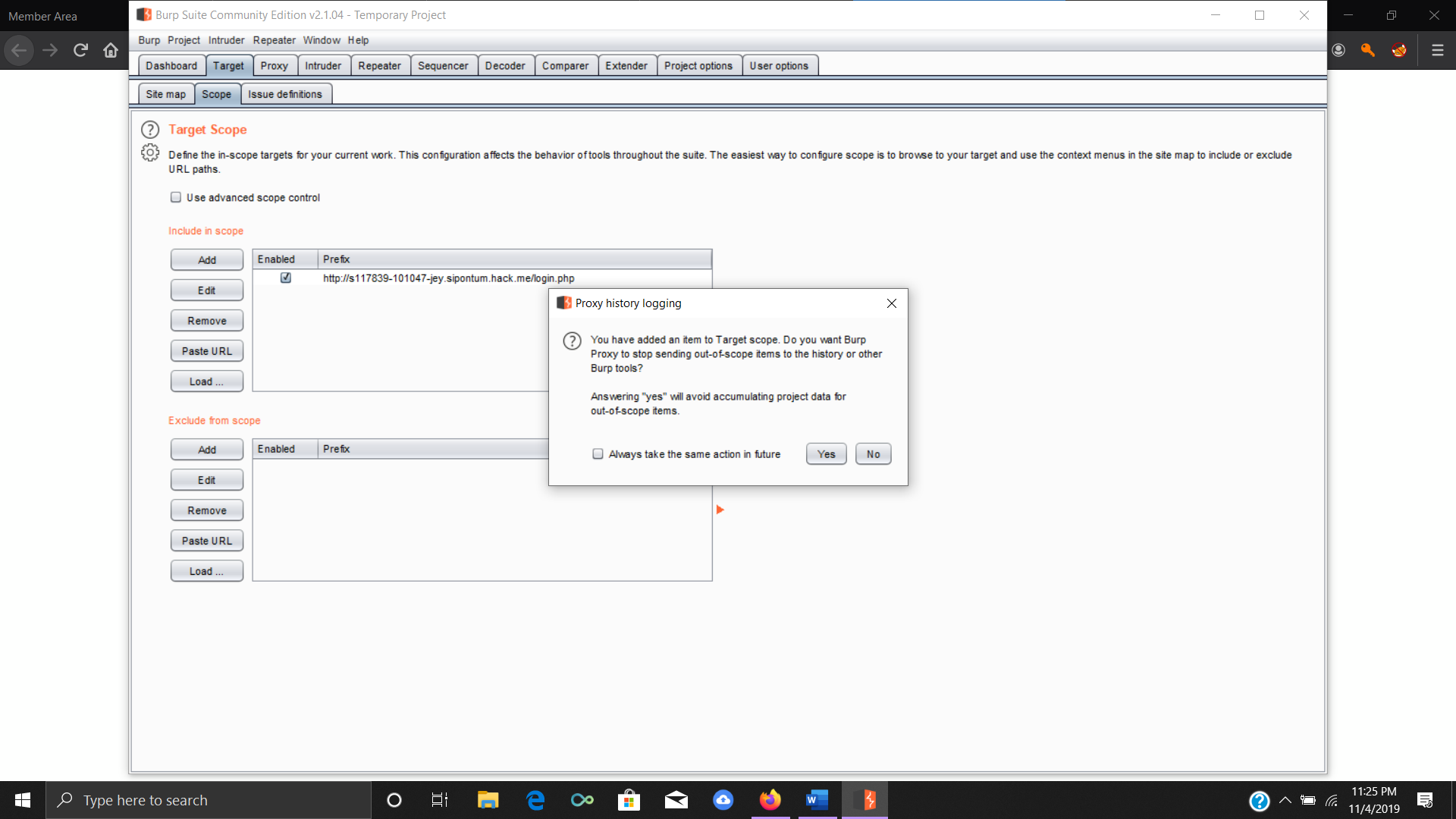Check Always take the same action in future
Screen dimensions: 1456x819
point(598,453)
